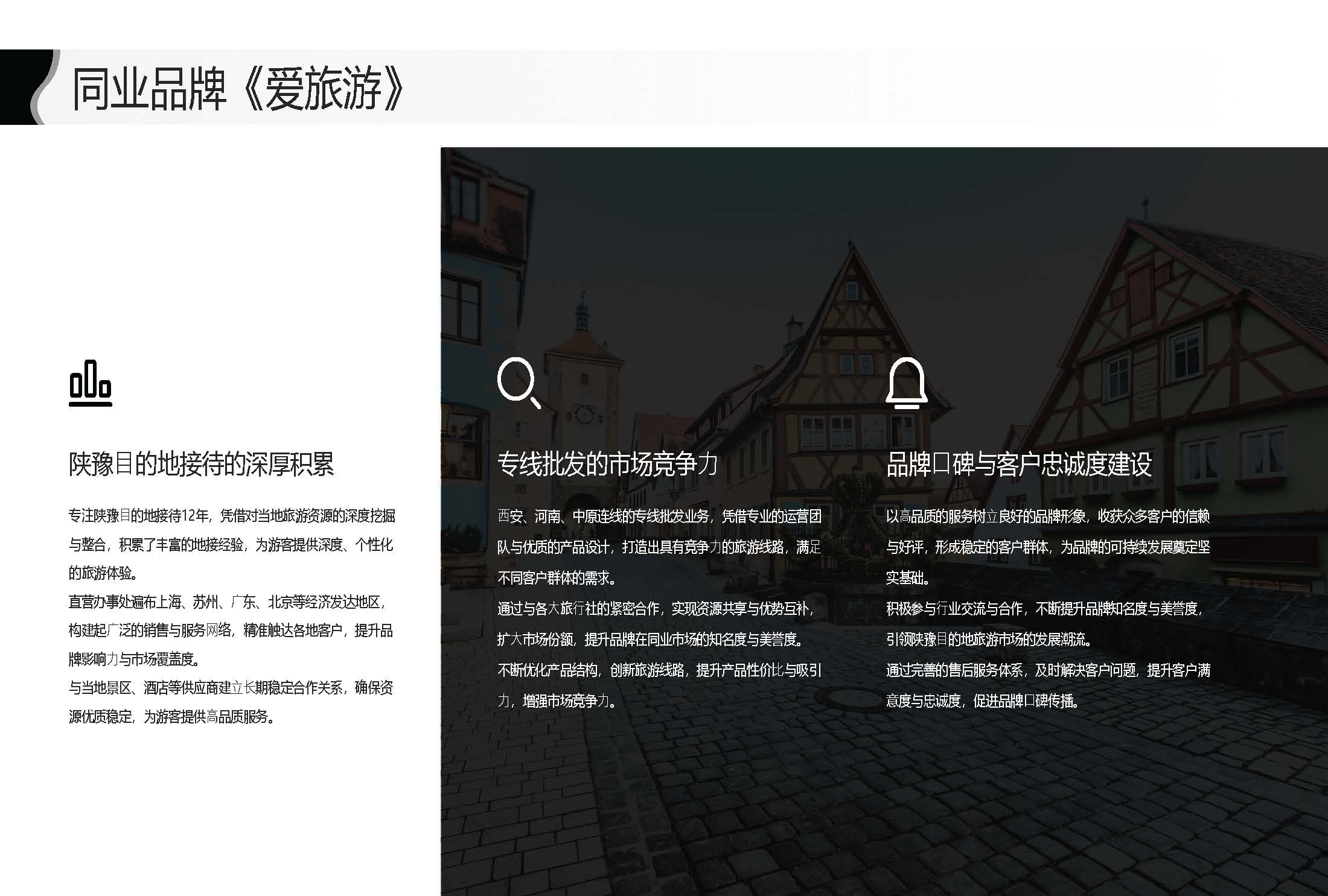Viewport: 1328px width, 896px height.
Task: Click the line starting 通过完善的售后服务体系
Action: pos(1048,670)
